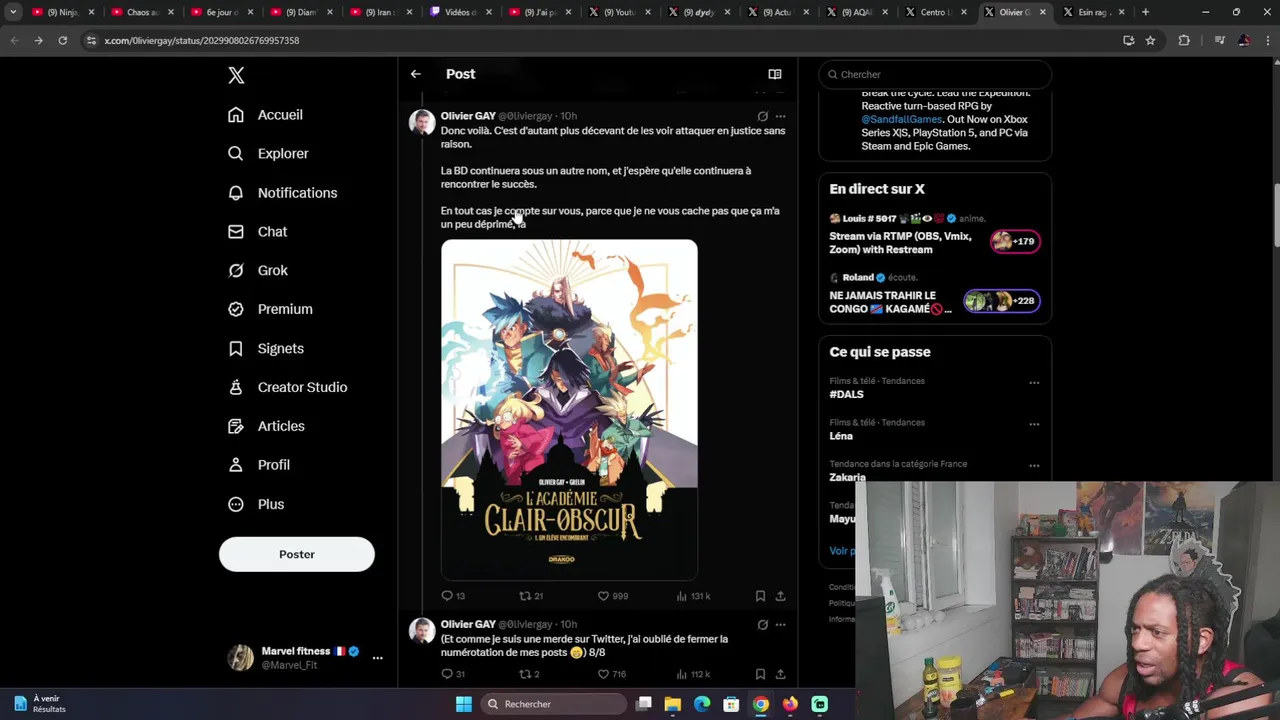Click the back arrow beside Post
Image resolution: width=1280 pixels, height=720 pixels.
point(415,74)
